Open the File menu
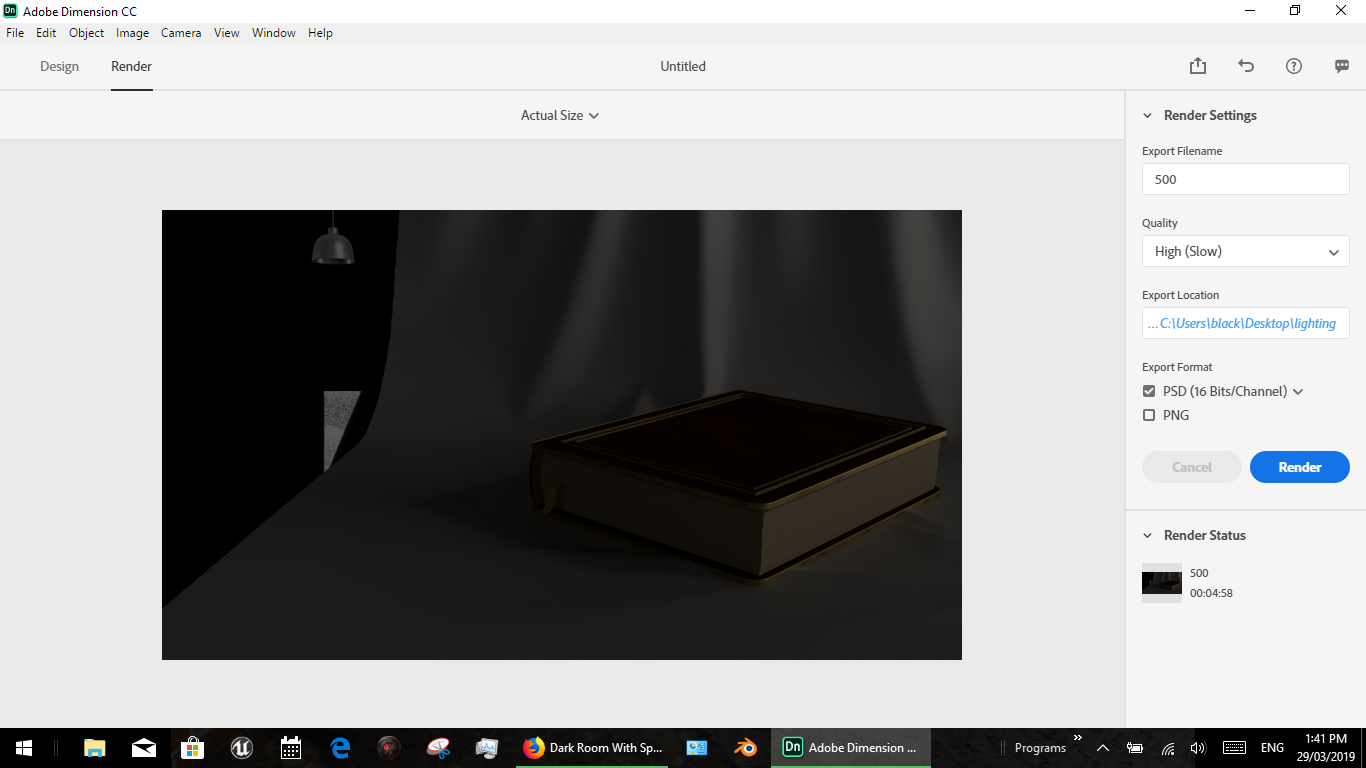The height and width of the screenshot is (768, 1366). tap(15, 33)
